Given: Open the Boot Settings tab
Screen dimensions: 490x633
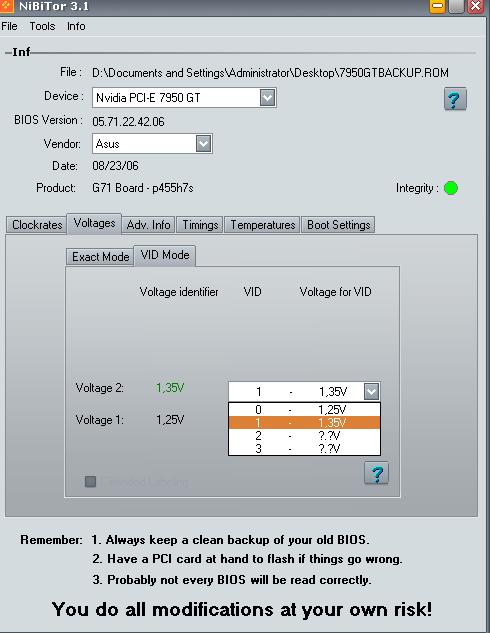Looking at the screenshot, I should click(338, 225).
